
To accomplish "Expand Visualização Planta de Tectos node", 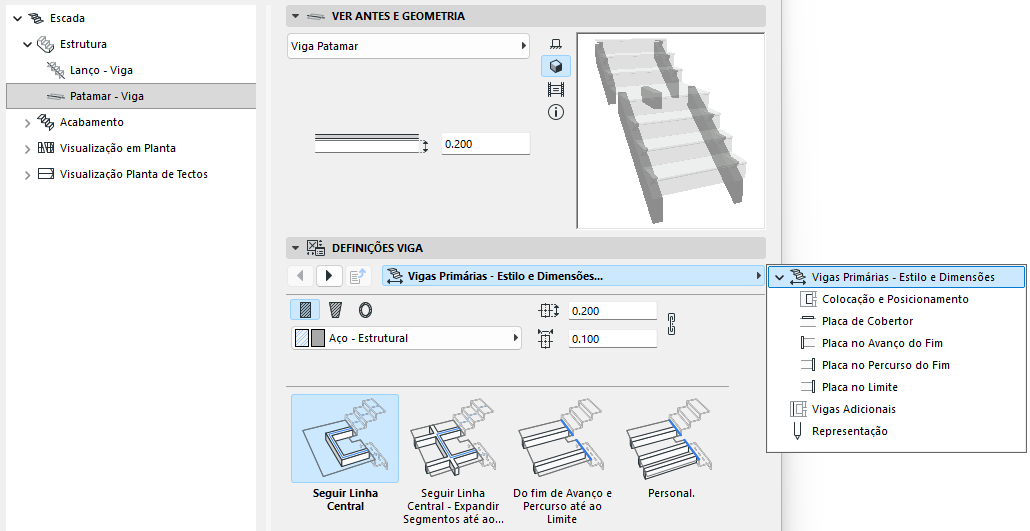I will 27,175.
